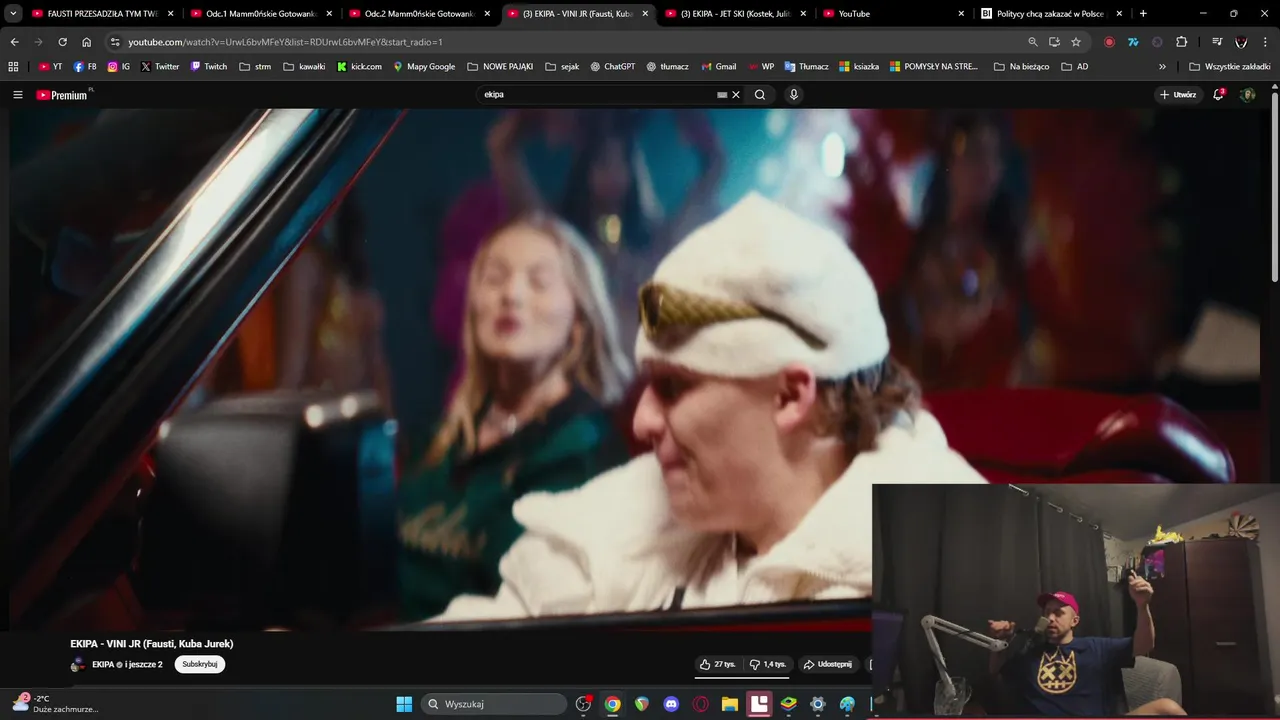Open the NOWE PAJĄKI bookmark folder
The image size is (1280, 720).
(x=500, y=67)
